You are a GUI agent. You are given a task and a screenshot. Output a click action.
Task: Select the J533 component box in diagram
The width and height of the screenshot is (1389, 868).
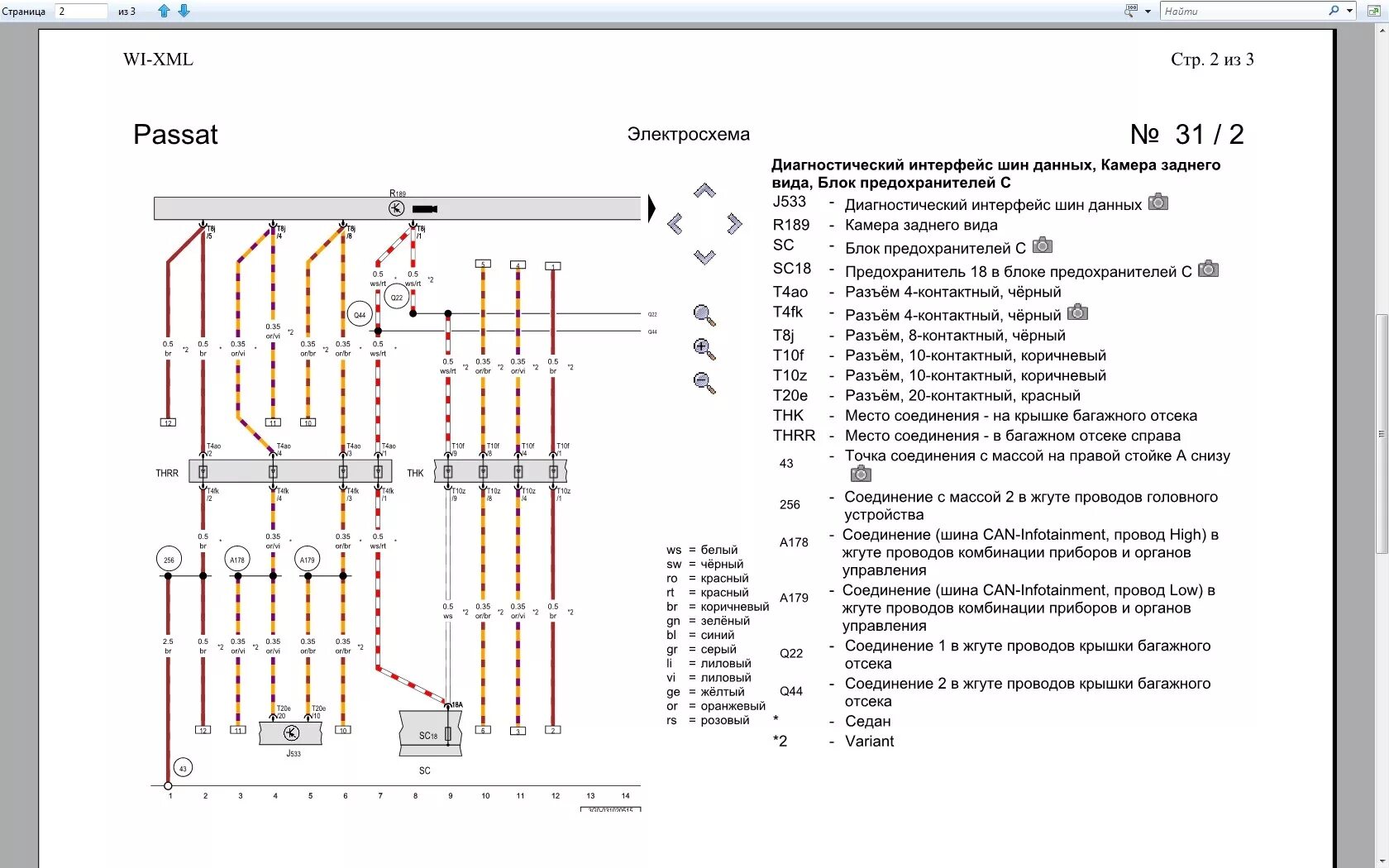[x=291, y=733]
